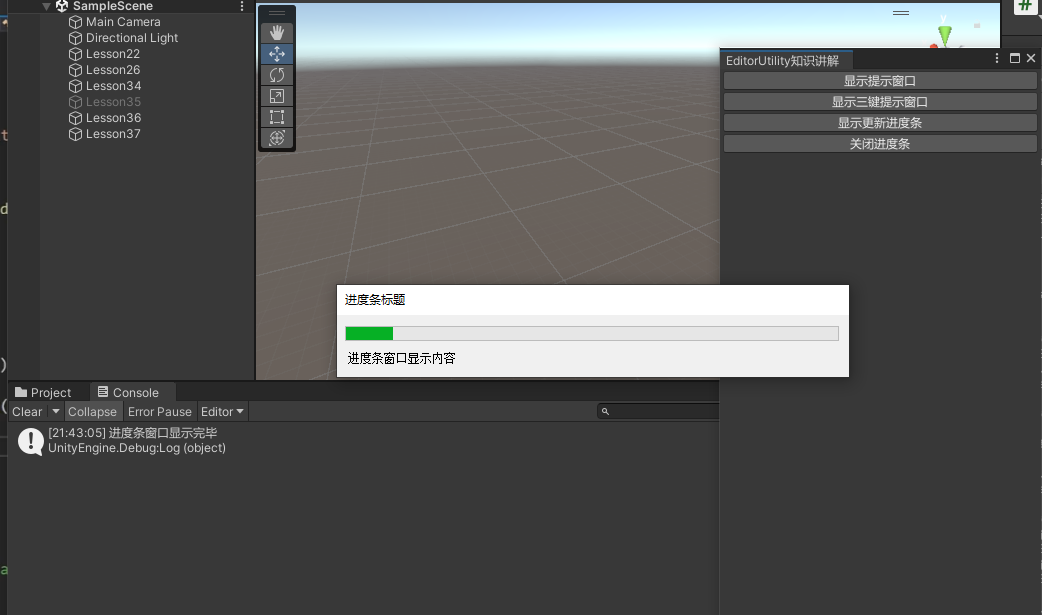
Task: Open the Clear button dropdown arrow
Action: coord(56,412)
